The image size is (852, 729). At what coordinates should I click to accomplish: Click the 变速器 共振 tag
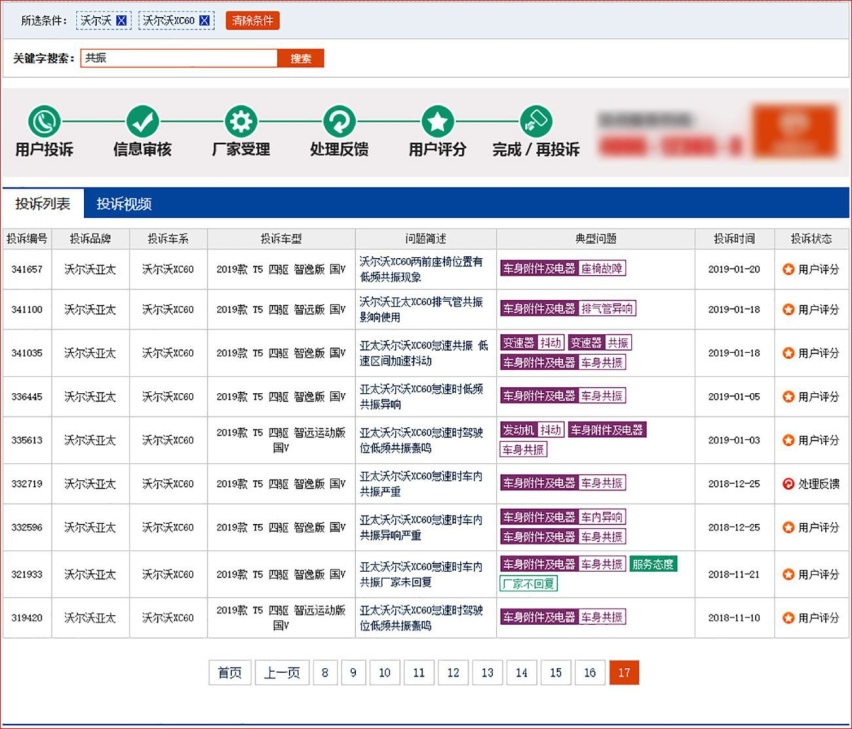point(600,343)
